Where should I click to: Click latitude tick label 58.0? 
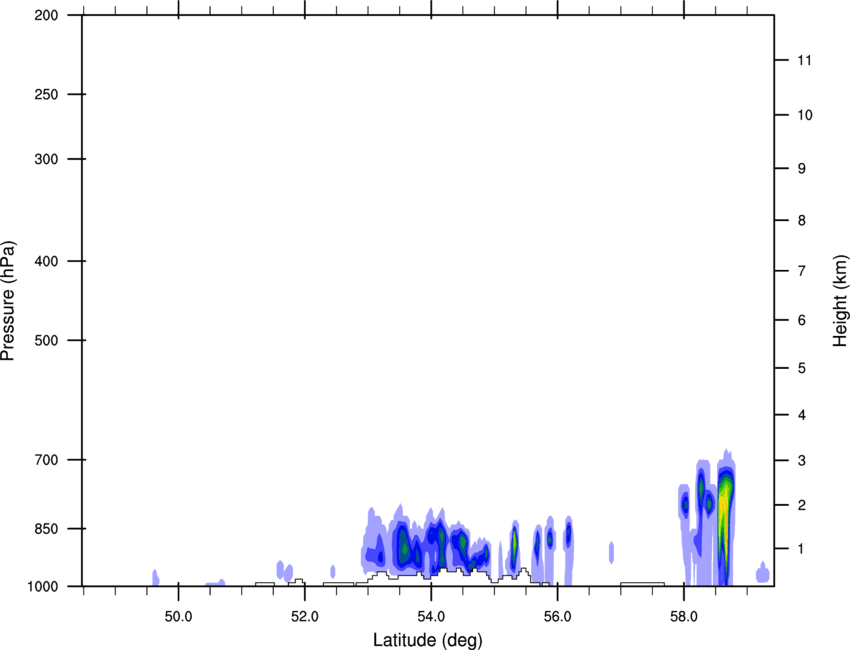[684, 617]
